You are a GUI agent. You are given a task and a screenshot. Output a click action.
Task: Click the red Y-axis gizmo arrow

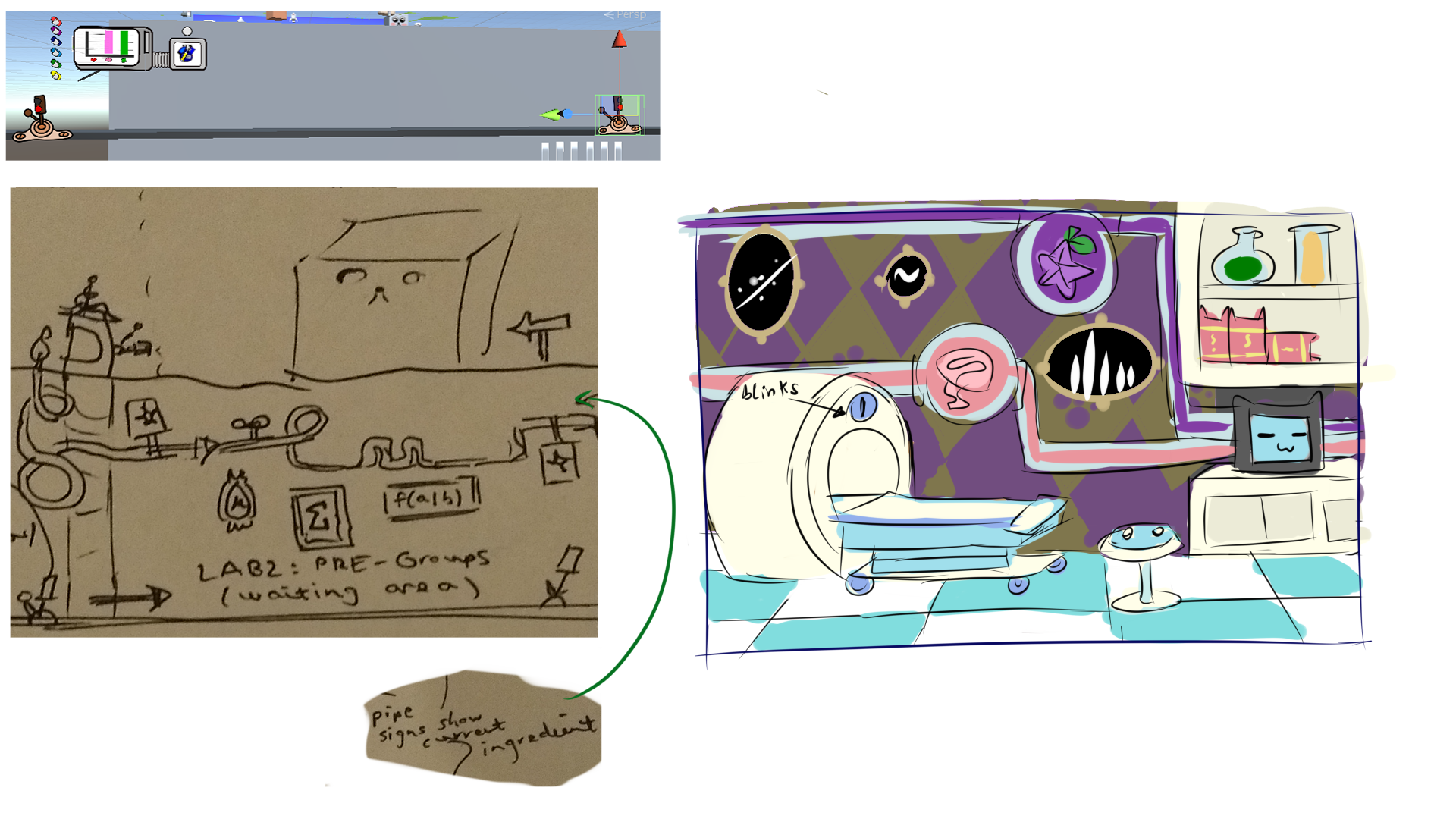click(x=620, y=39)
